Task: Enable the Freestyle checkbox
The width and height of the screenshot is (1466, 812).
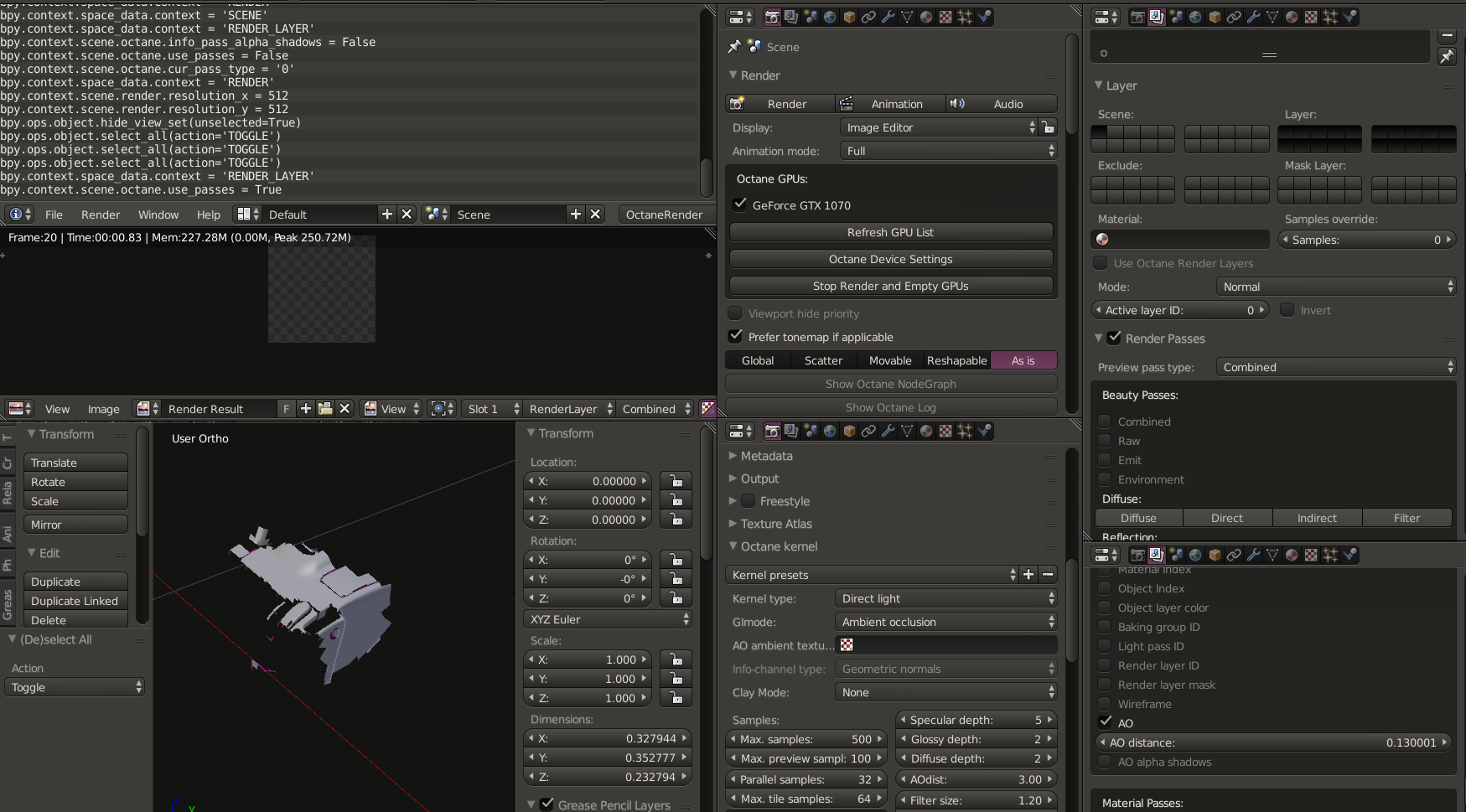Action: (749, 501)
